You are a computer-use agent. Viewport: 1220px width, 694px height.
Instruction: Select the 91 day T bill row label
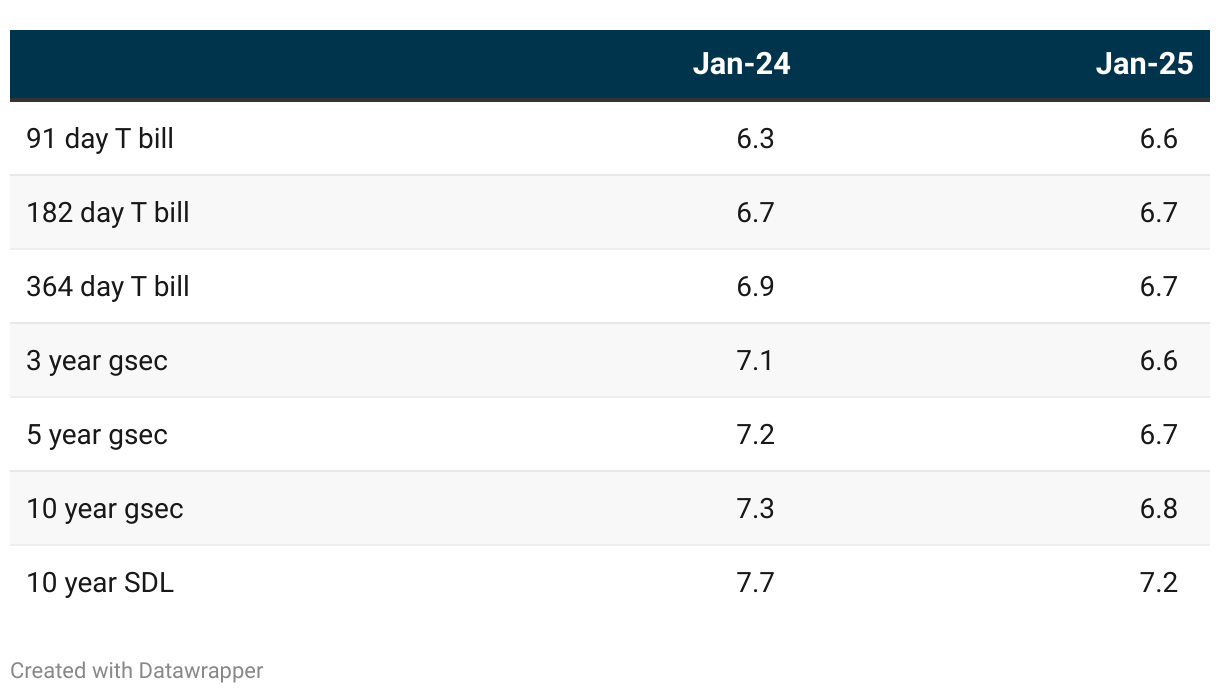[x=100, y=139]
